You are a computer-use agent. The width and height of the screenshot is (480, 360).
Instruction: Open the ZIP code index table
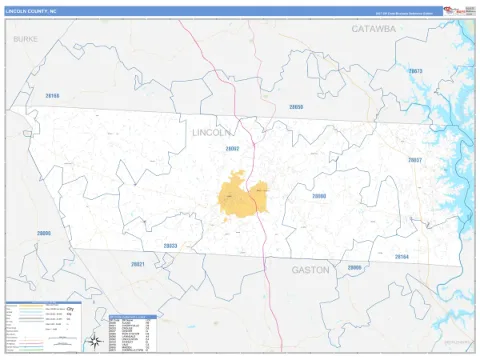click(x=133, y=333)
